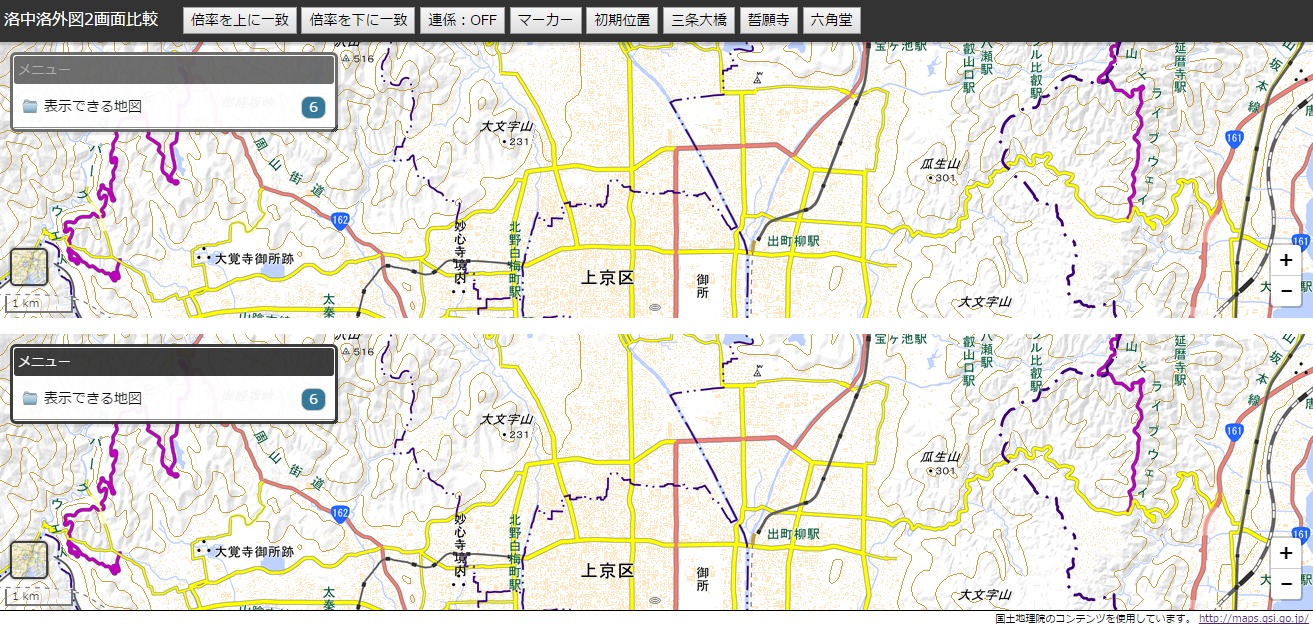Open the upper map メニュー header
This screenshot has height=643, width=1313.
coord(173,70)
